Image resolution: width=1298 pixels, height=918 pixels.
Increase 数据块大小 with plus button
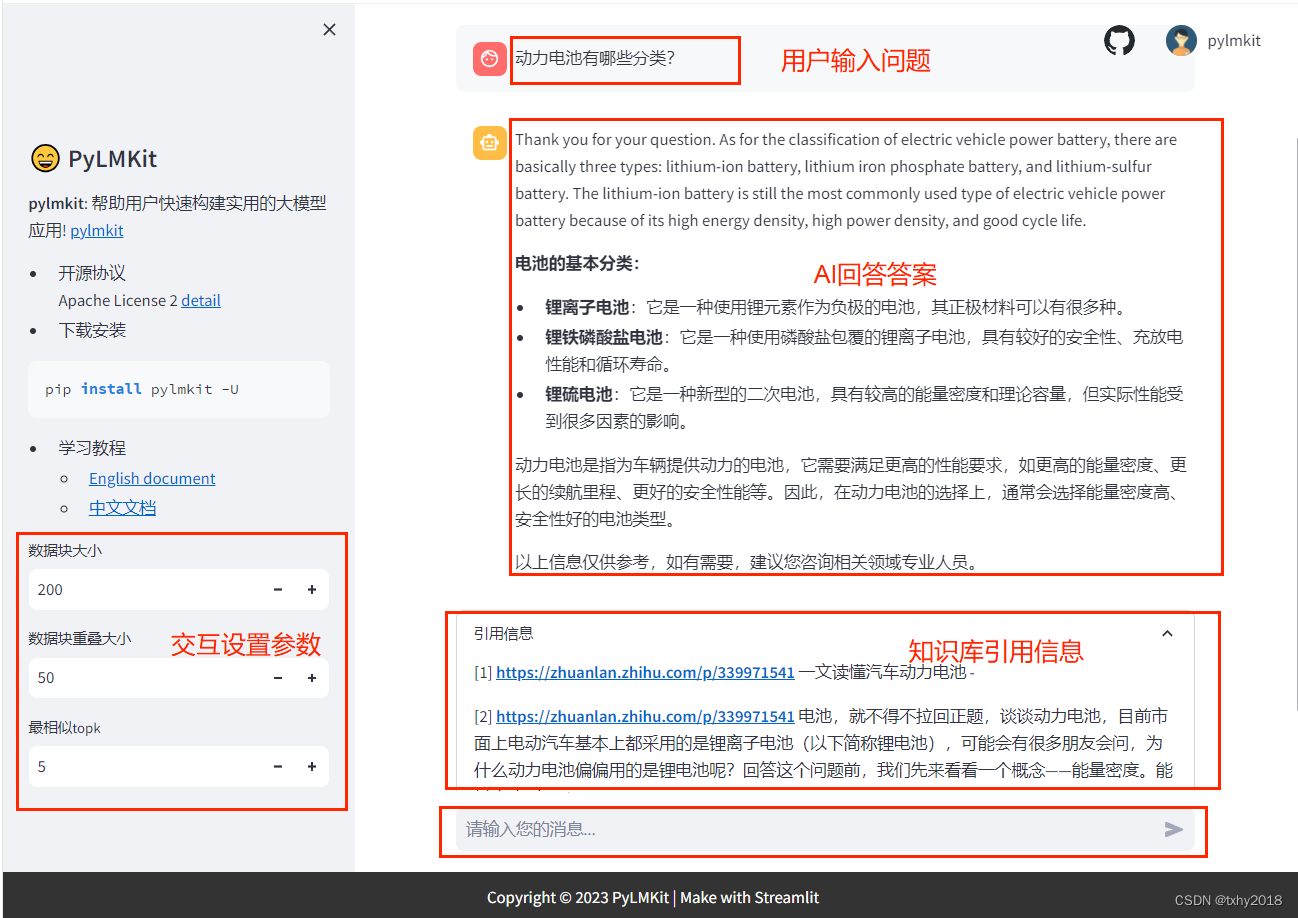[x=312, y=590]
